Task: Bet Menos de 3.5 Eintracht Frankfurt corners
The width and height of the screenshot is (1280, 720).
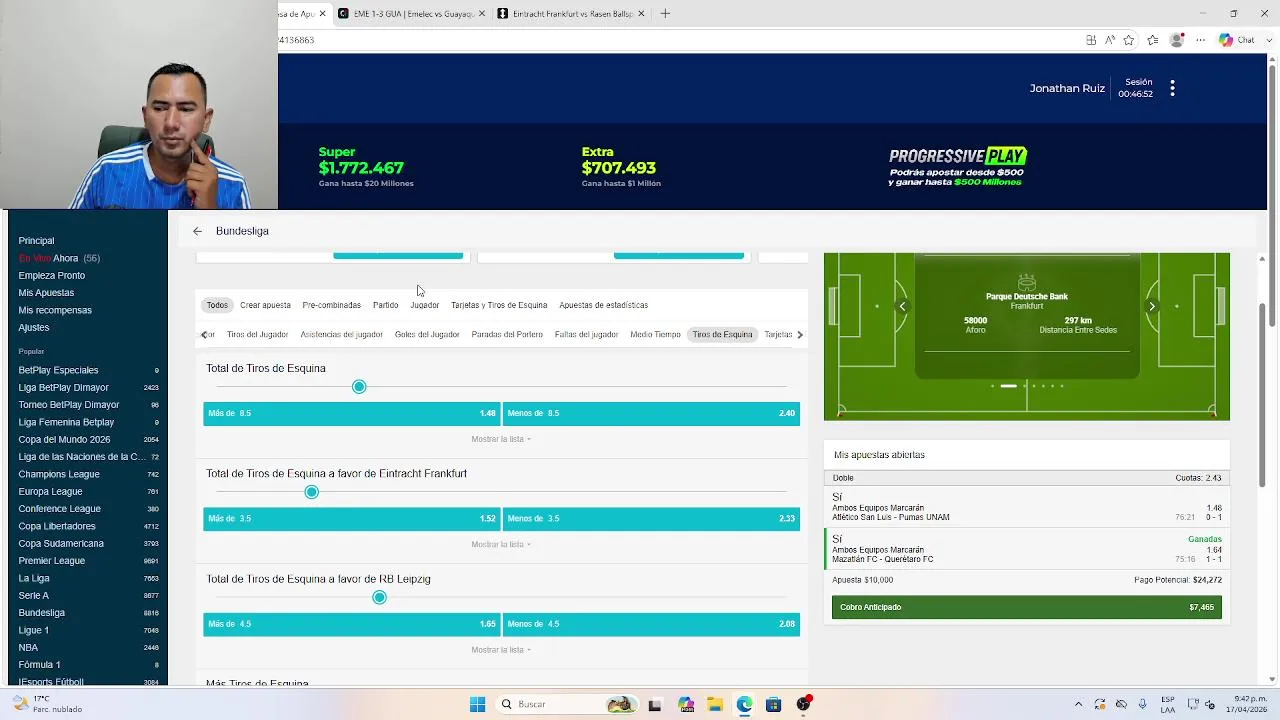Action: pyautogui.click(x=651, y=519)
